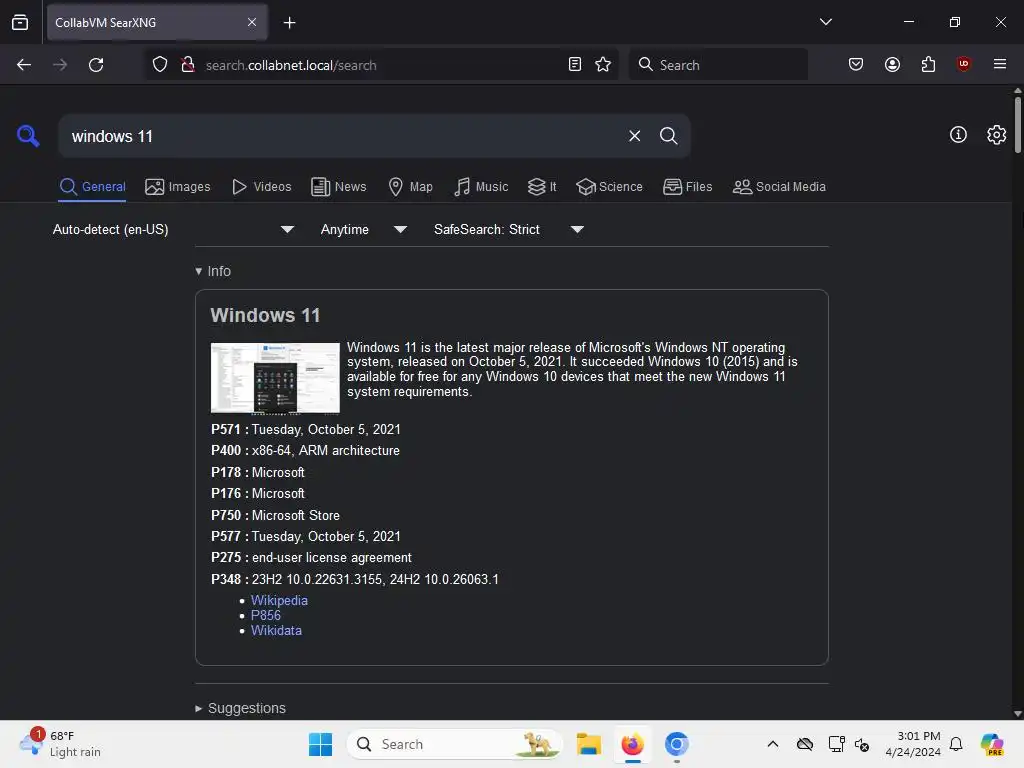
Task: Open the P856 link
Action: tap(266, 615)
